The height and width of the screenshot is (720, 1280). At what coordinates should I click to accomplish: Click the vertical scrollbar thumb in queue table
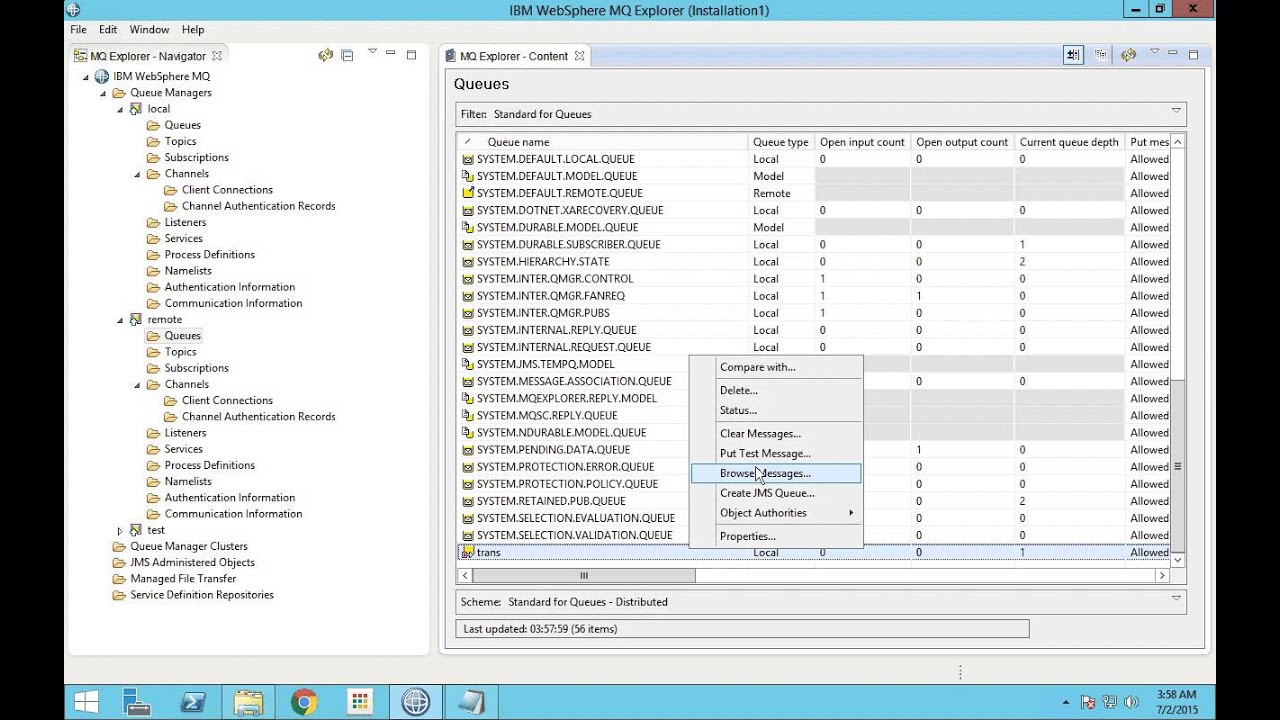[x=1177, y=467]
